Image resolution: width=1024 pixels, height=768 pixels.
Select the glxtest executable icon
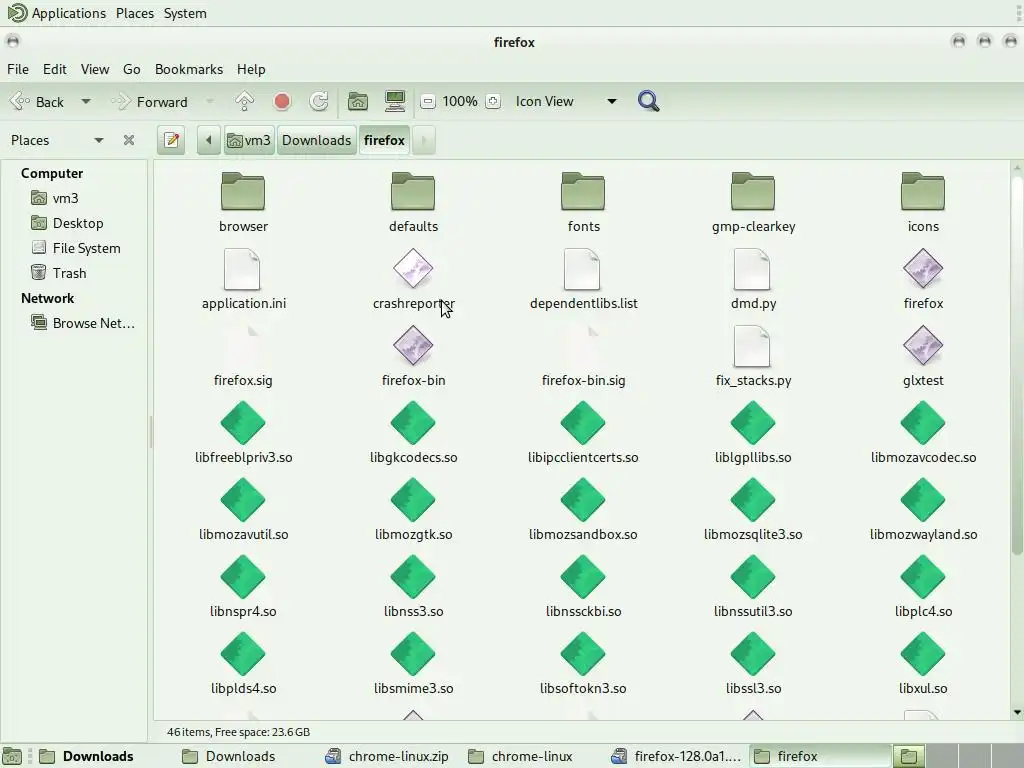(x=922, y=345)
